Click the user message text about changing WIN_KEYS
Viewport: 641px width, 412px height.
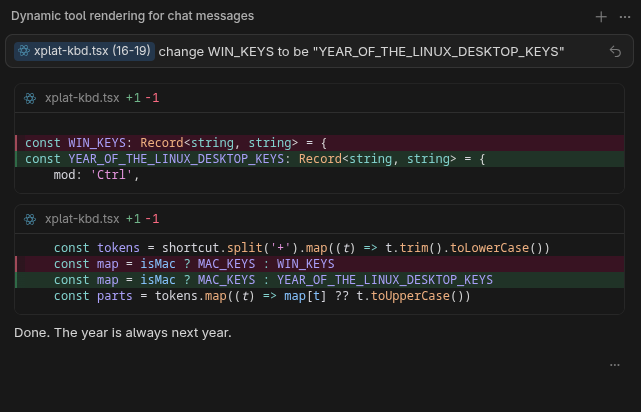click(x=361, y=52)
